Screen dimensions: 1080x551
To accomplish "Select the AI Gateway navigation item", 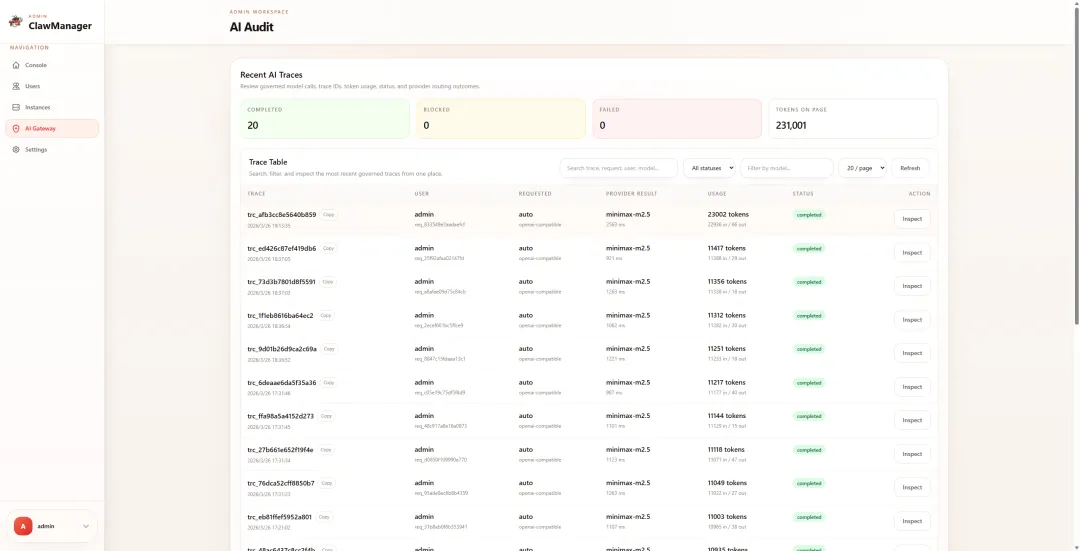I will pos(52,128).
